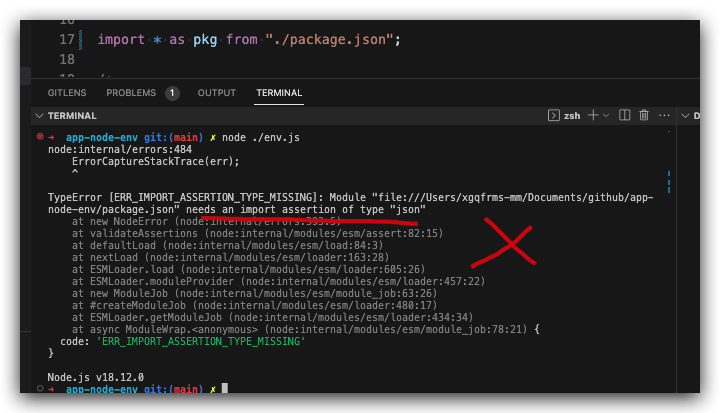Viewport: 720px width, 413px height.
Task: Open the terminal more actions menu
Action: tap(664, 115)
